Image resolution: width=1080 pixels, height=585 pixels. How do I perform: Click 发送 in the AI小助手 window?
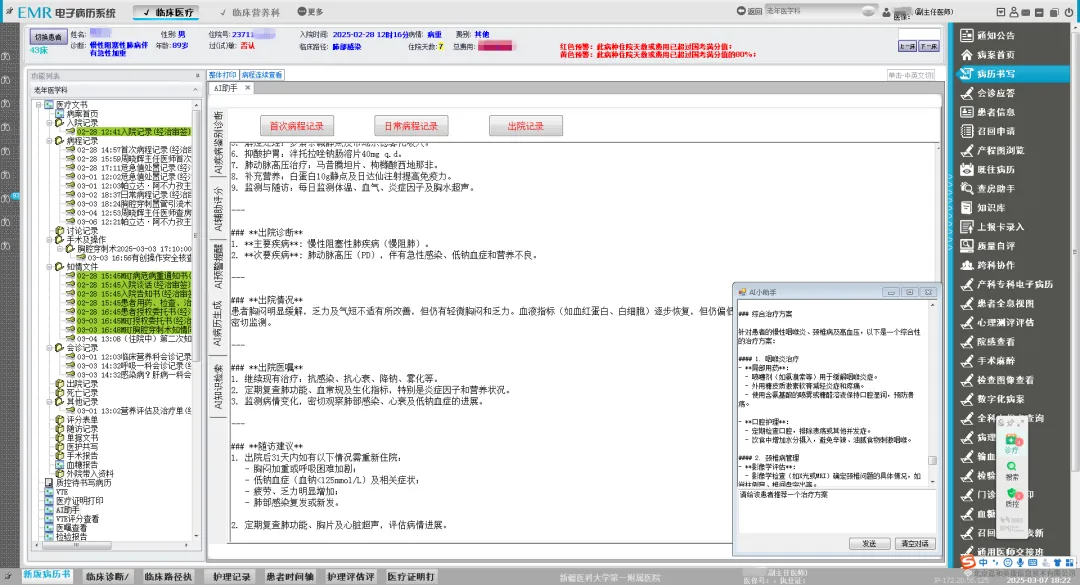(863, 543)
